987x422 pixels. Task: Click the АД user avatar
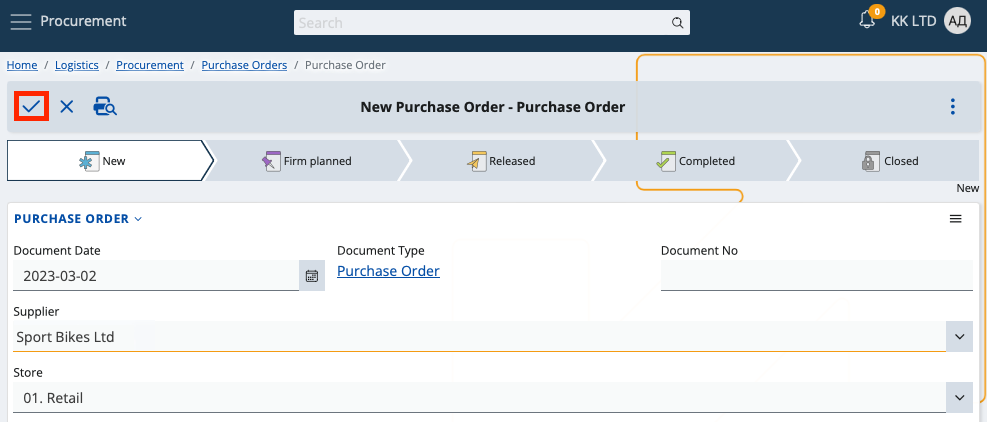tap(957, 21)
